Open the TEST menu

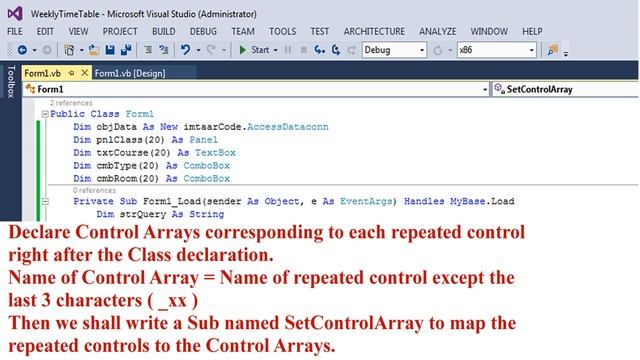click(320, 31)
